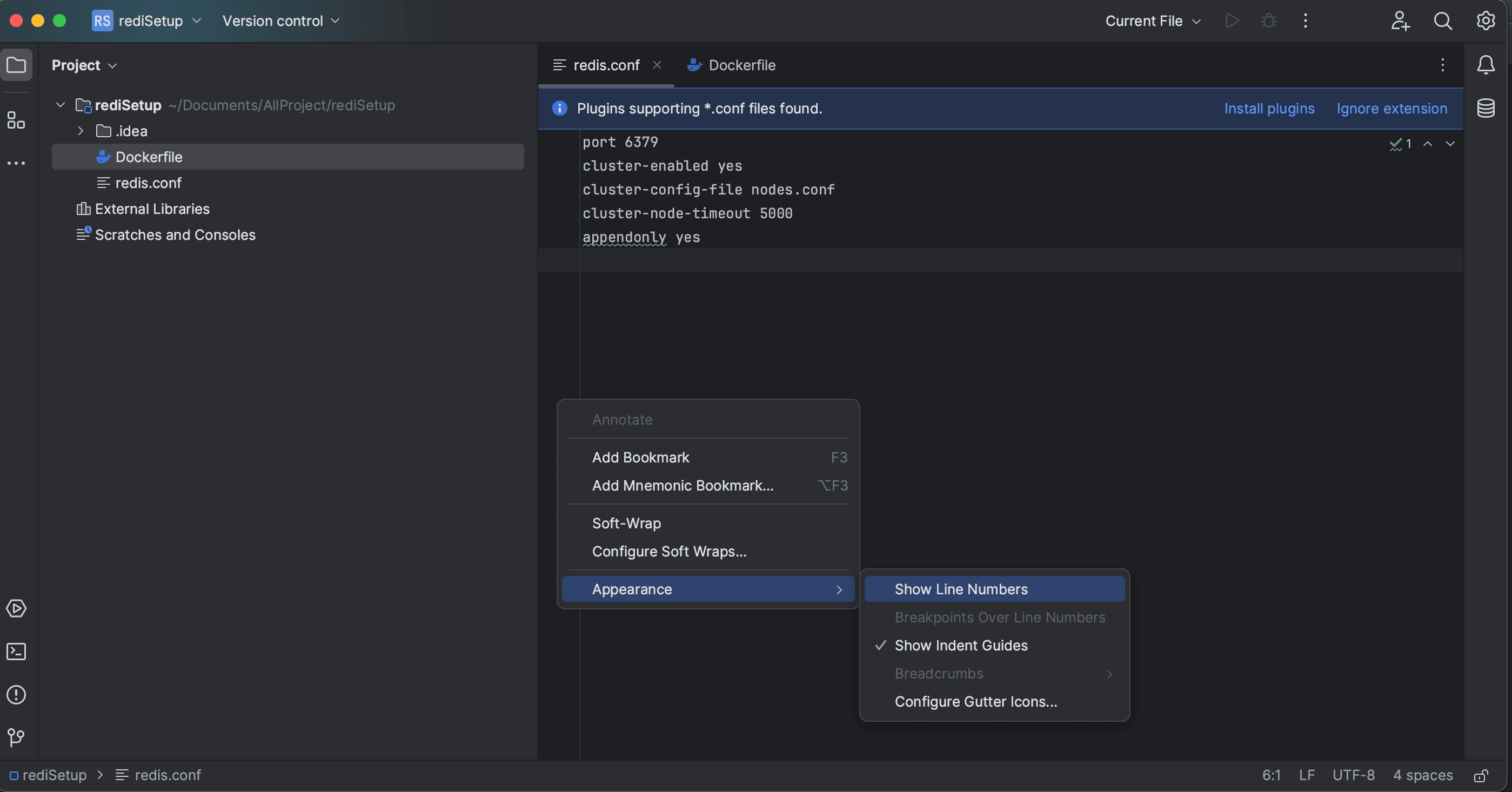Open editor tab options menu
The width and height of the screenshot is (1512, 792).
[1443, 64]
